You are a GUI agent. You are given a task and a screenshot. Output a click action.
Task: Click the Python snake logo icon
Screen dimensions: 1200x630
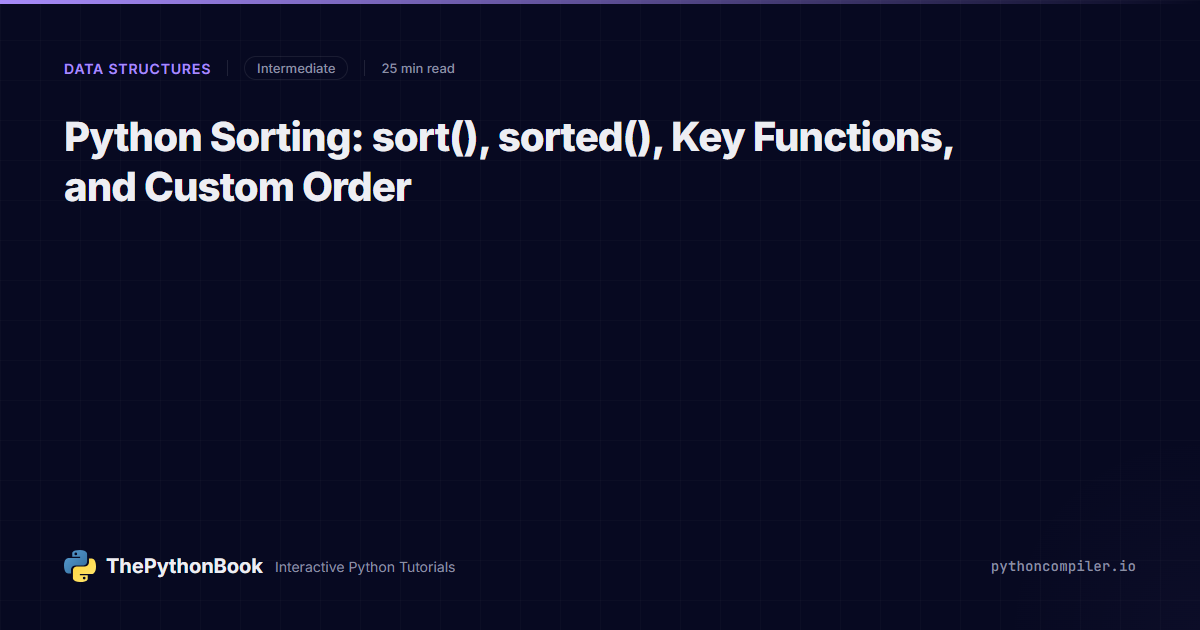click(x=80, y=566)
